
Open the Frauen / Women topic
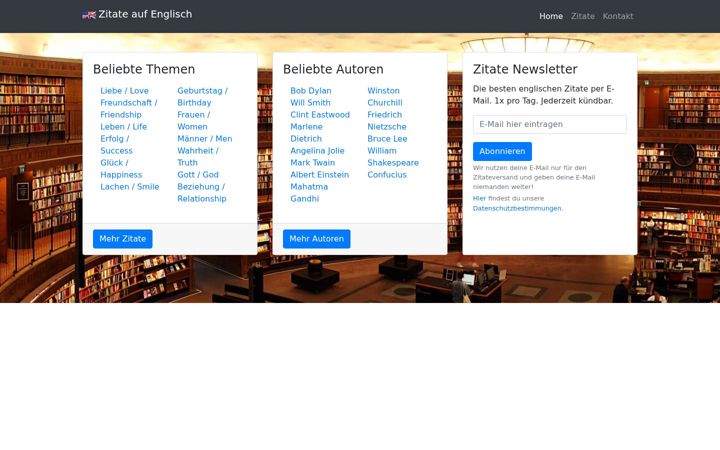[x=193, y=121]
